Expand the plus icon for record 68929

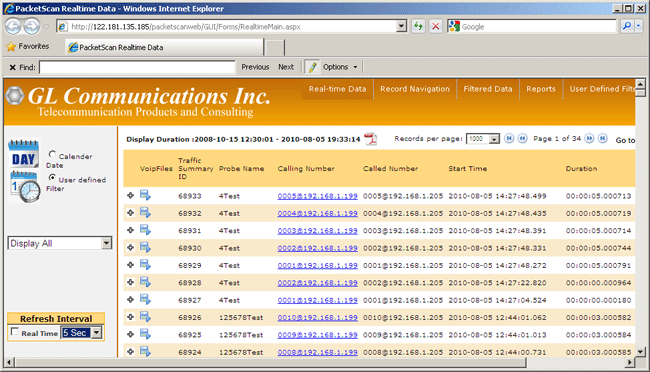130,265
